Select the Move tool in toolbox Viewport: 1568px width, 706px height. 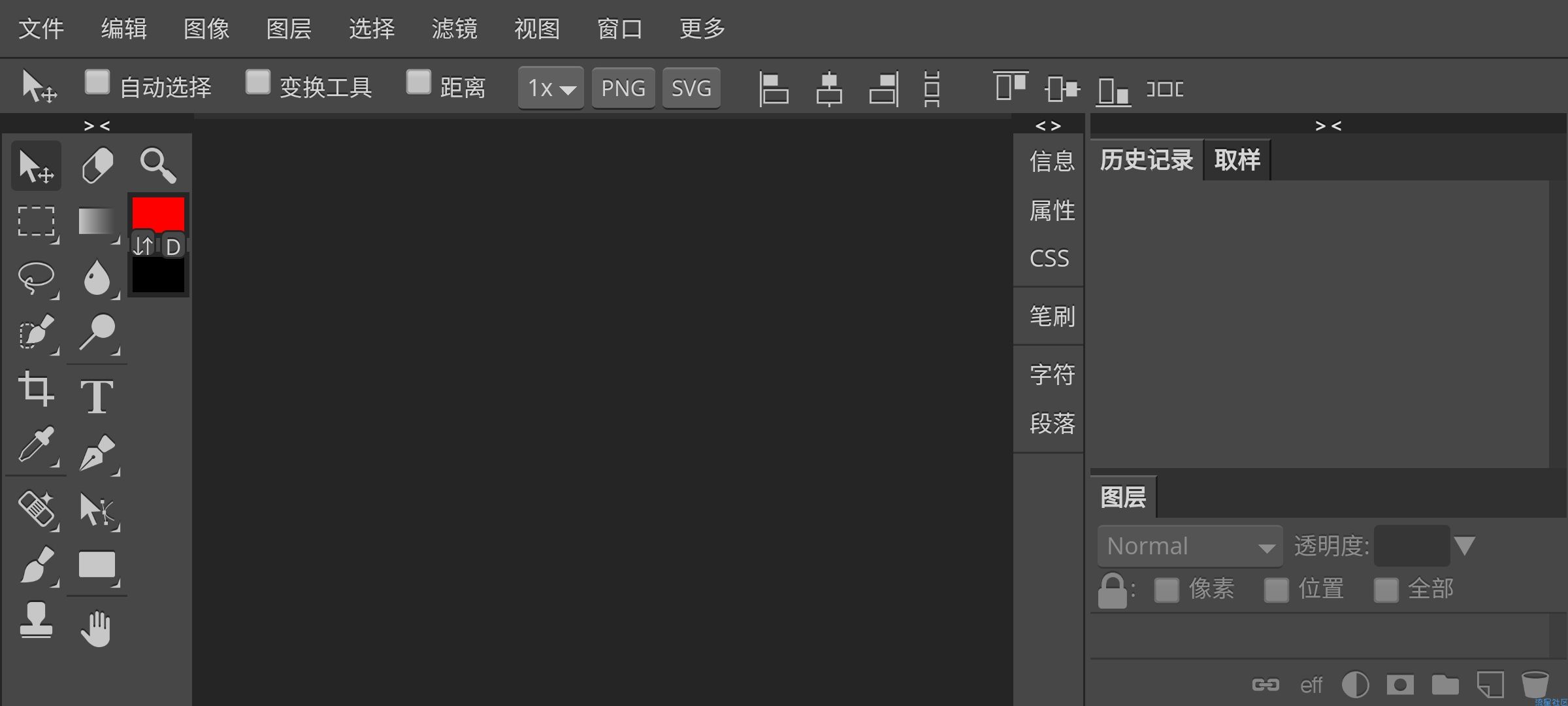tap(36, 165)
